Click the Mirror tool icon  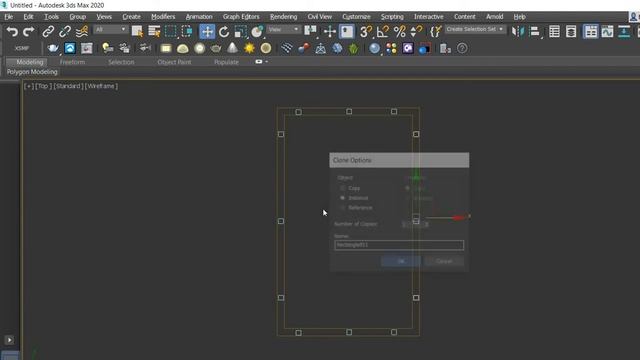518,31
